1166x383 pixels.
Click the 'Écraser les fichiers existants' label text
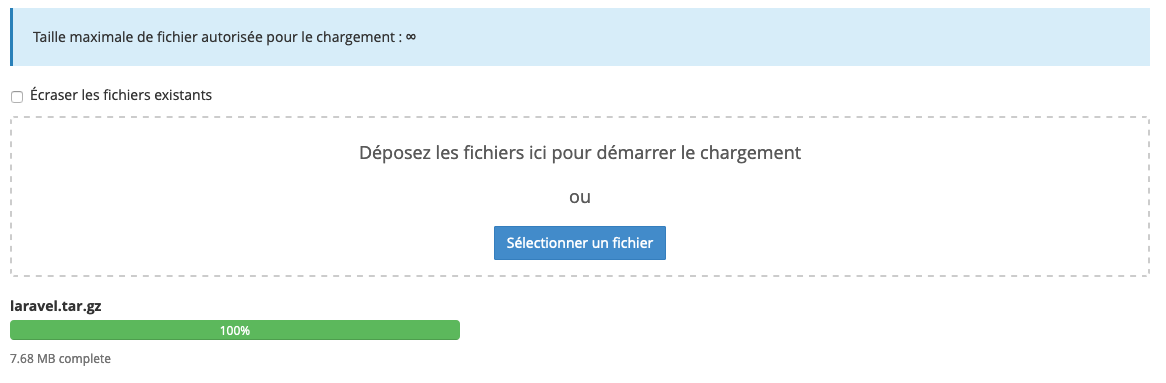[121, 95]
